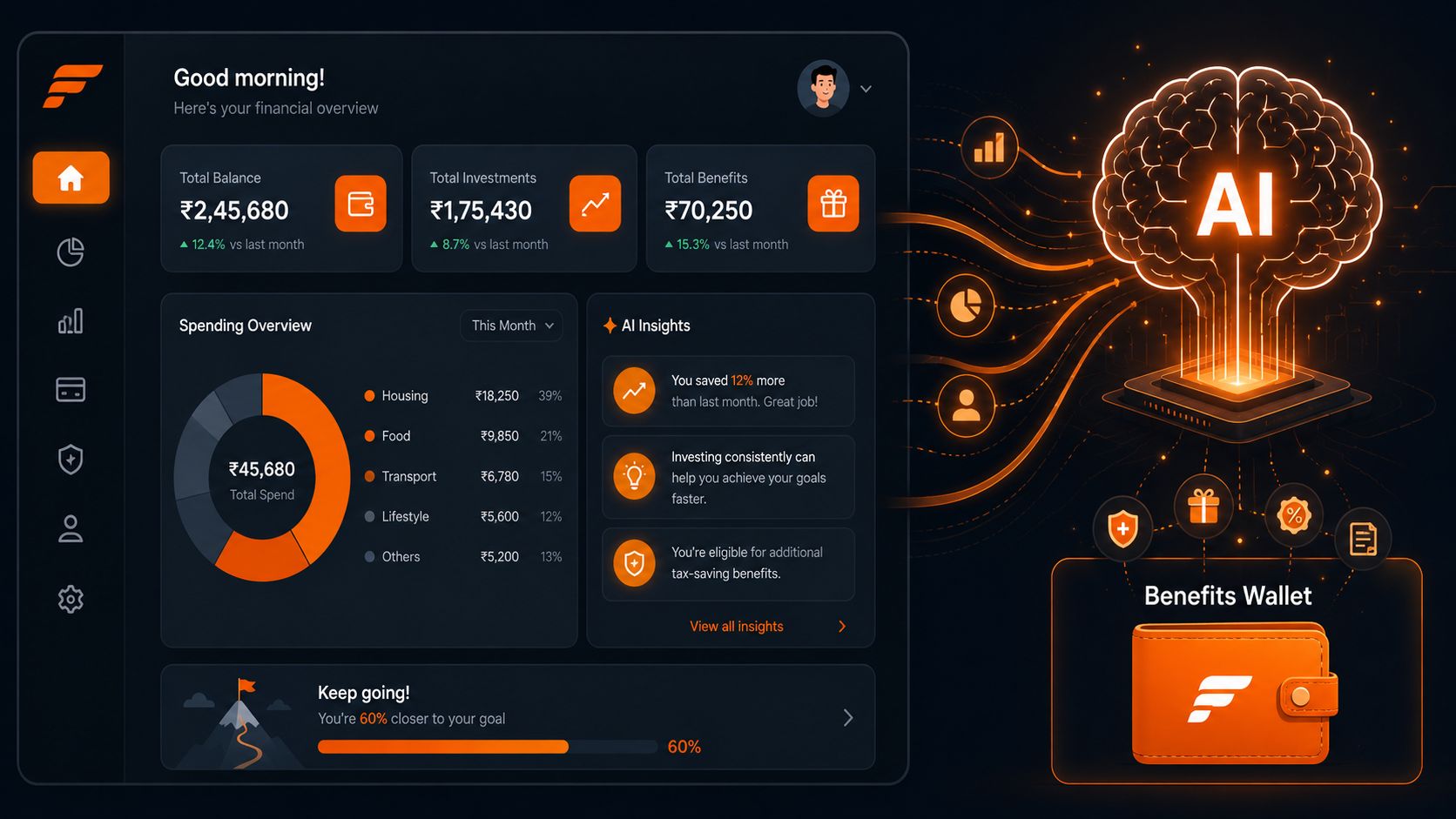Click the person bubble near AI brain
This screenshot has height=819, width=1456.
pos(966,406)
